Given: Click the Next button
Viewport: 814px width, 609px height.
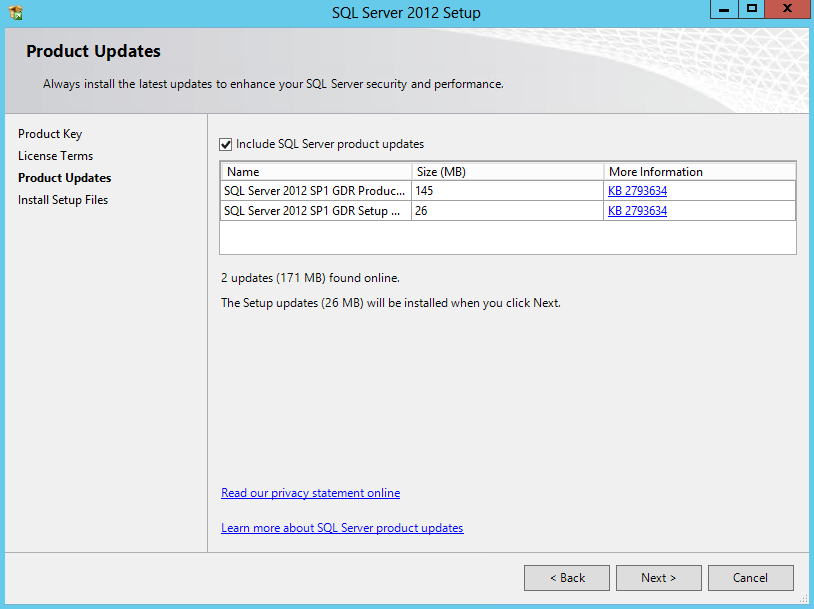Looking at the screenshot, I should coord(659,578).
